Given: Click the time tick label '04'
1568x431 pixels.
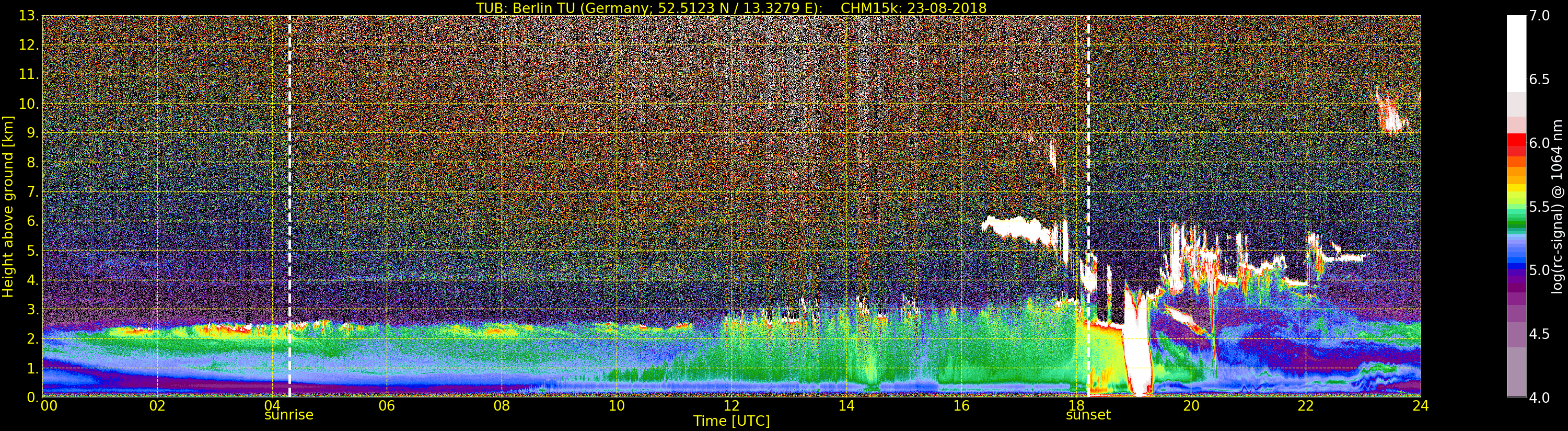Looking at the screenshot, I should point(272,406).
